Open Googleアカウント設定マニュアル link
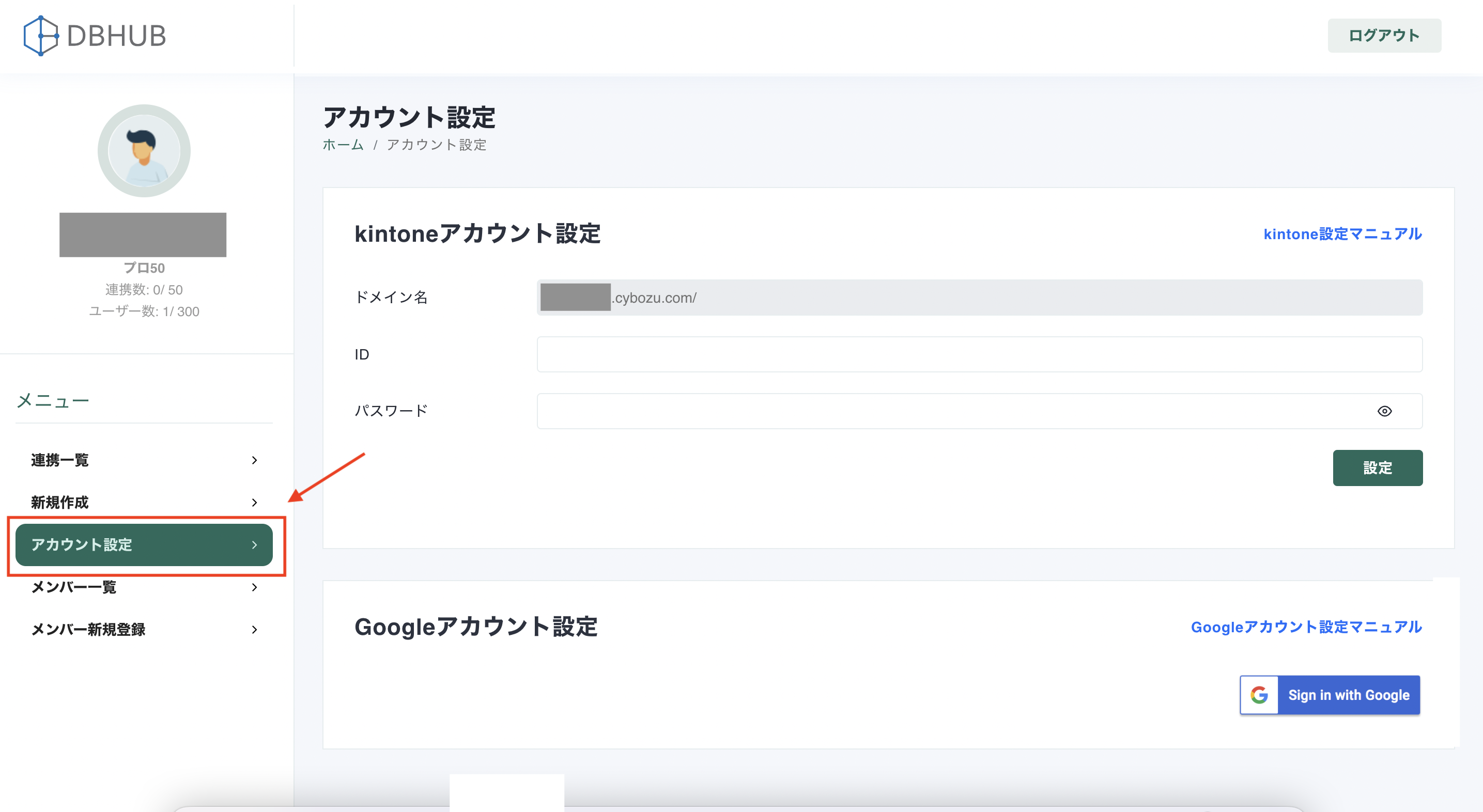 pyautogui.click(x=1306, y=627)
